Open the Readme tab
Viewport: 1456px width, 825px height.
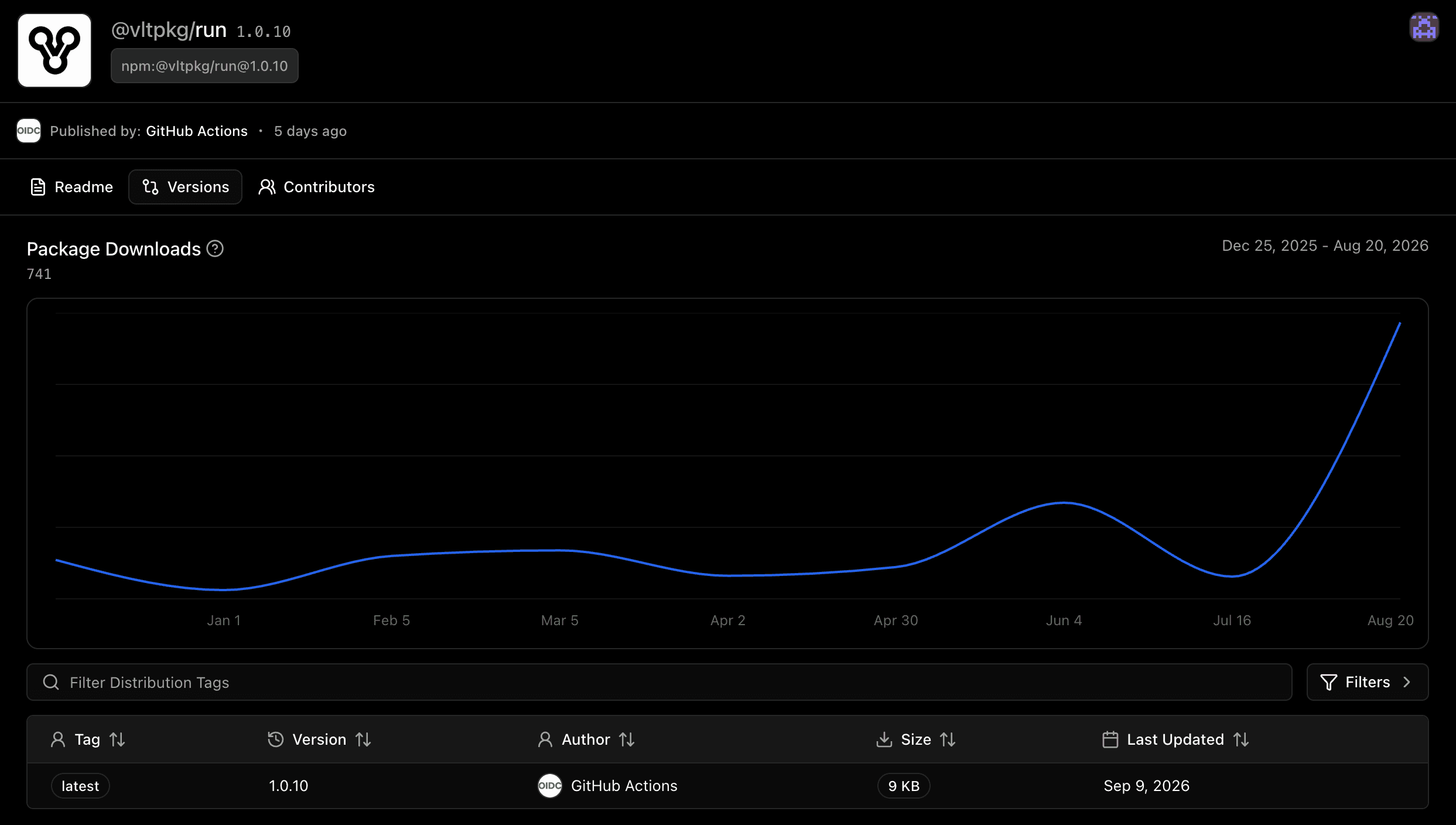point(71,187)
